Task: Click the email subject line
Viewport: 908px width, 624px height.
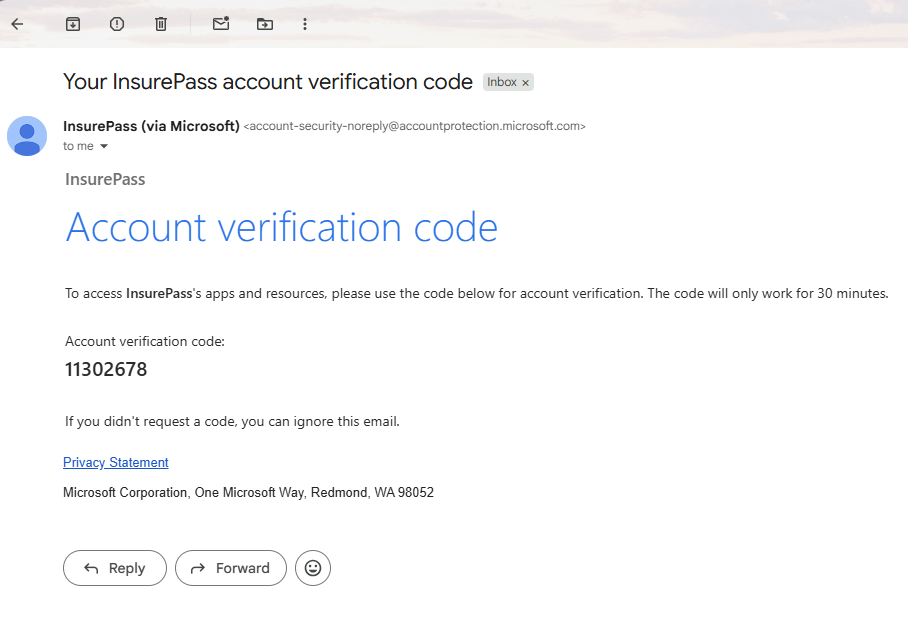Action: point(268,82)
